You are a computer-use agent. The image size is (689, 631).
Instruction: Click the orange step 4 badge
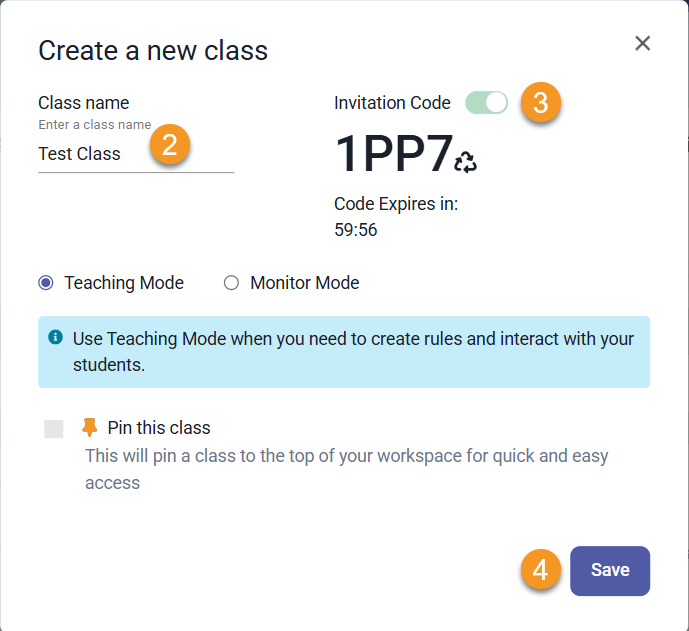pos(540,570)
